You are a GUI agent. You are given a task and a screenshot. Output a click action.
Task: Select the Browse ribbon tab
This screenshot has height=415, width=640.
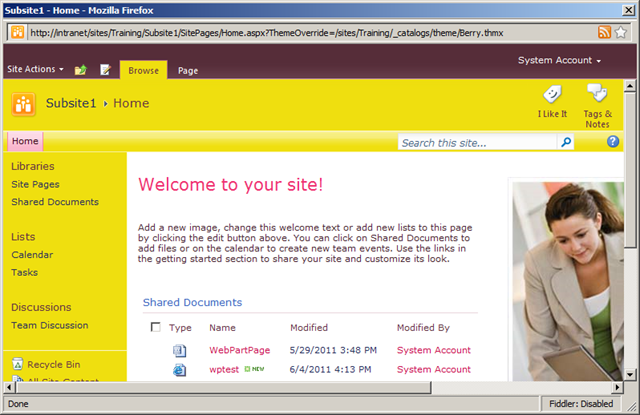pos(143,70)
